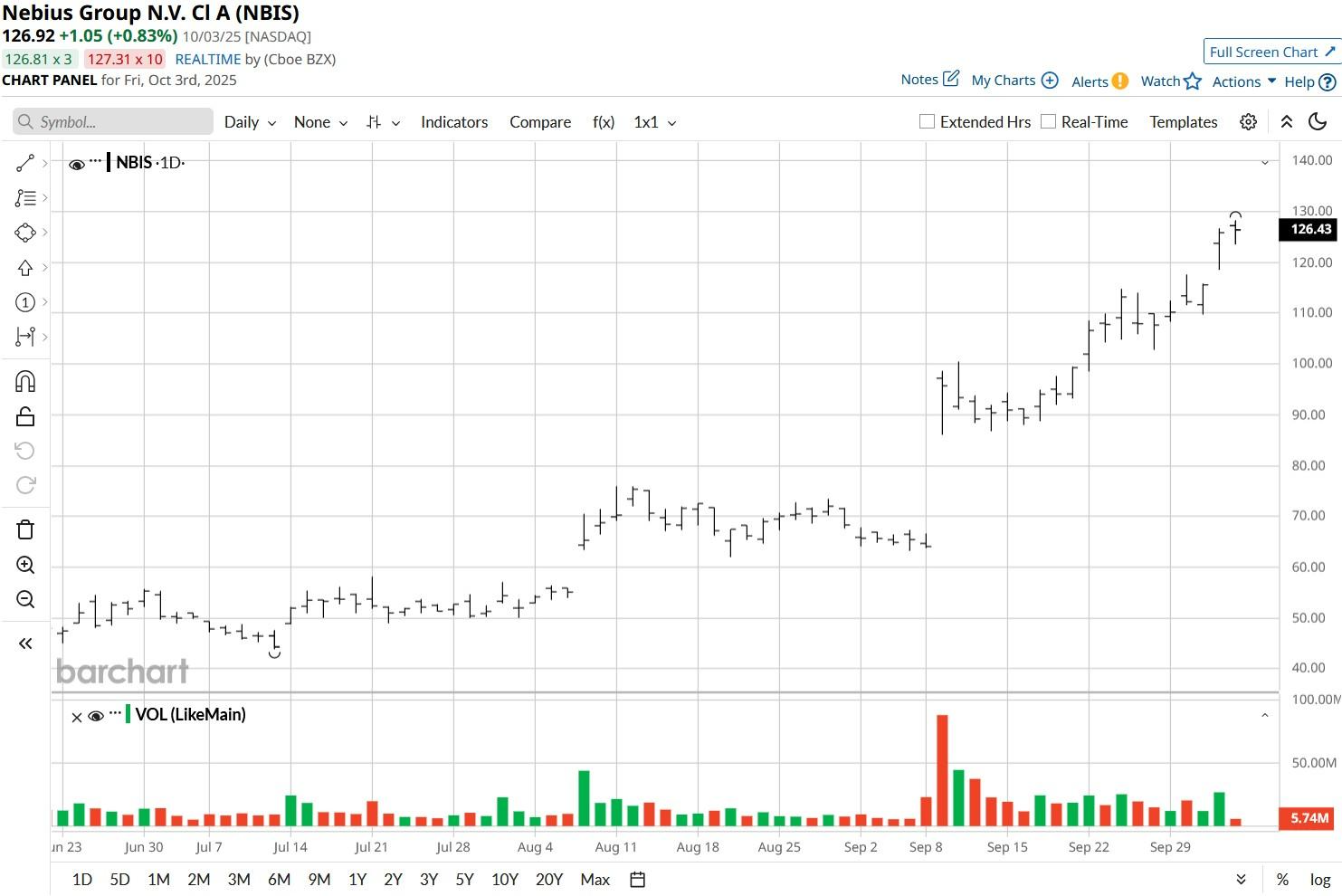
Task: Activate the price range measure tool
Action: point(25,337)
